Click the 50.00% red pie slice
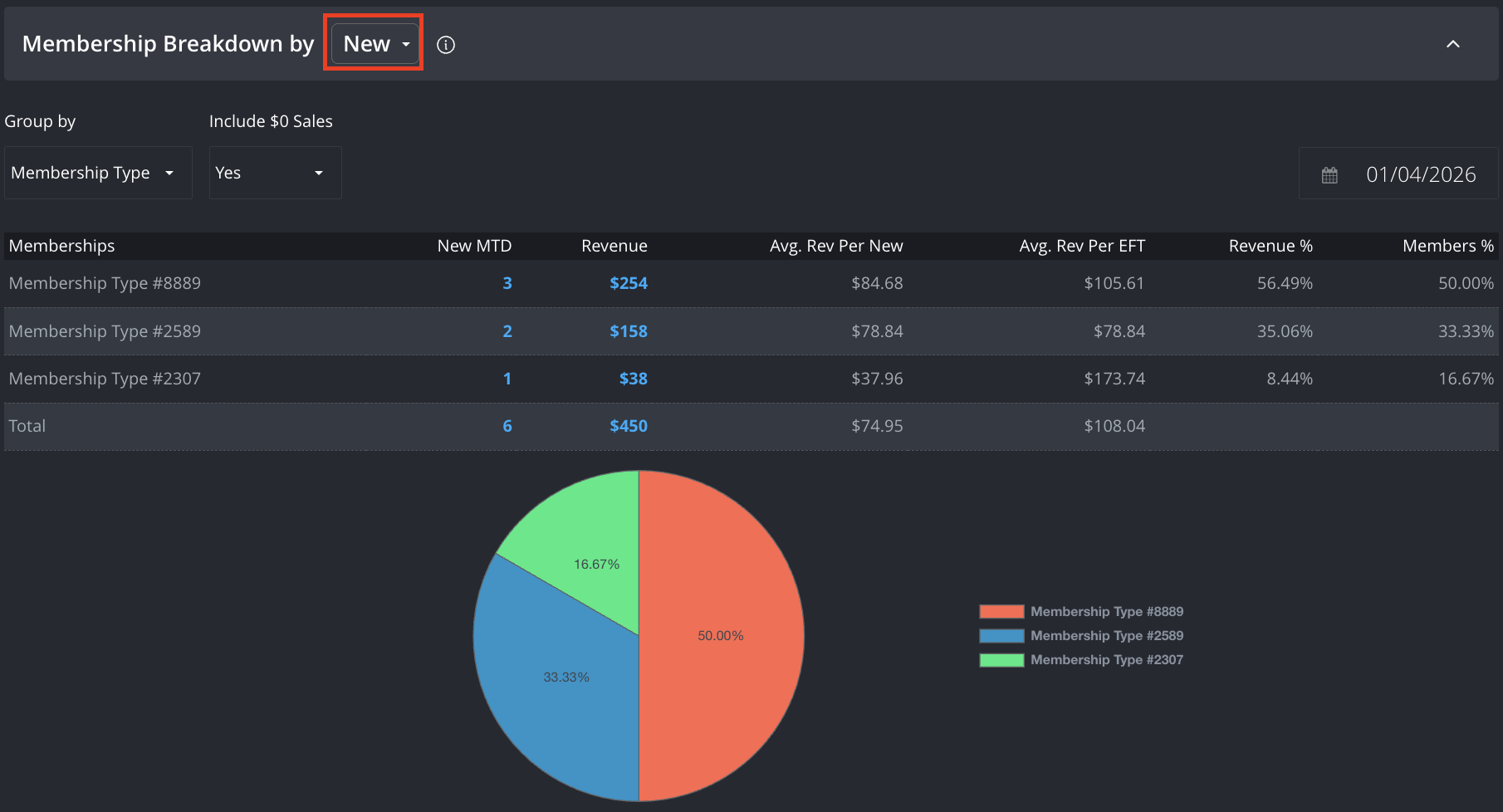Image resolution: width=1503 pixels, height=812 pixels. point(721,635)
